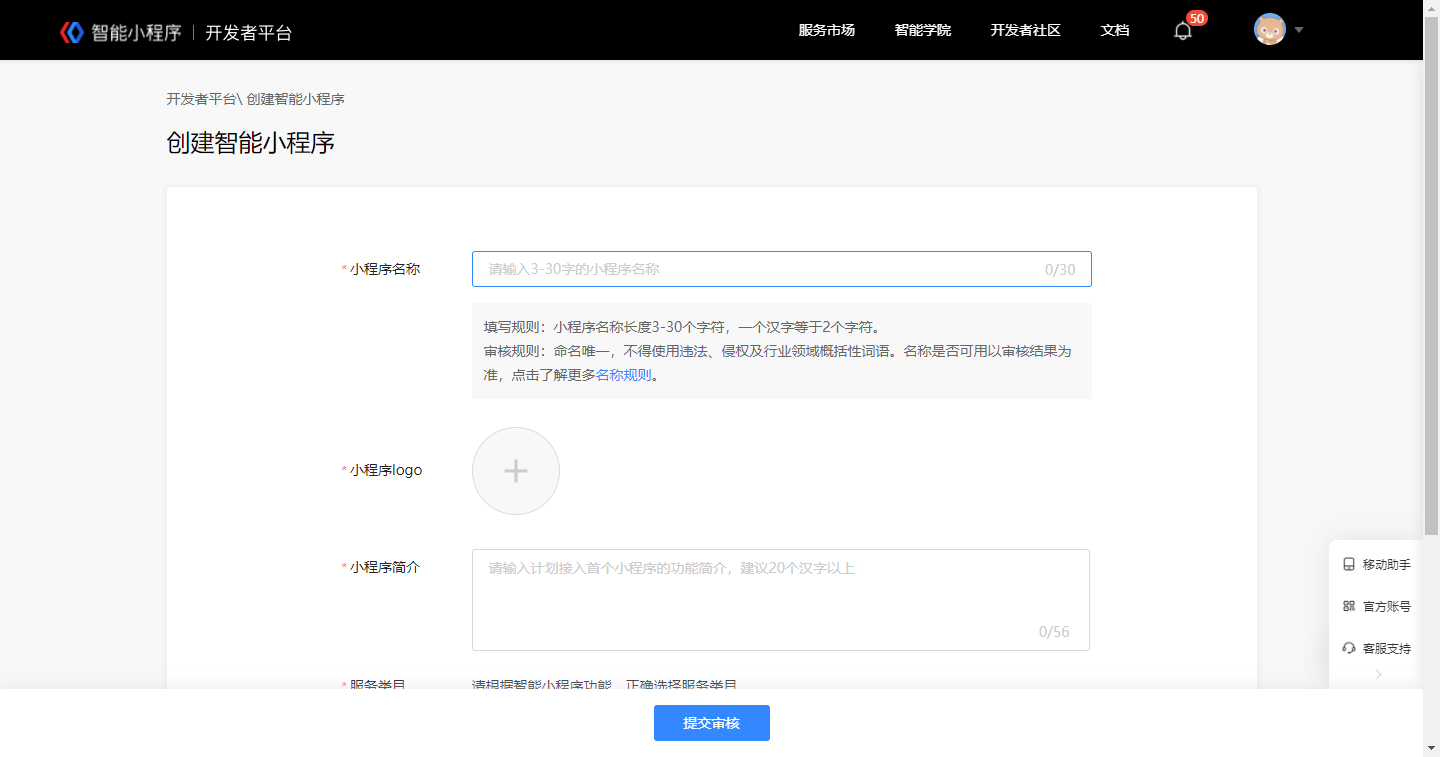Expand the account dropdown arrow beside avatar

[1299, 30]
